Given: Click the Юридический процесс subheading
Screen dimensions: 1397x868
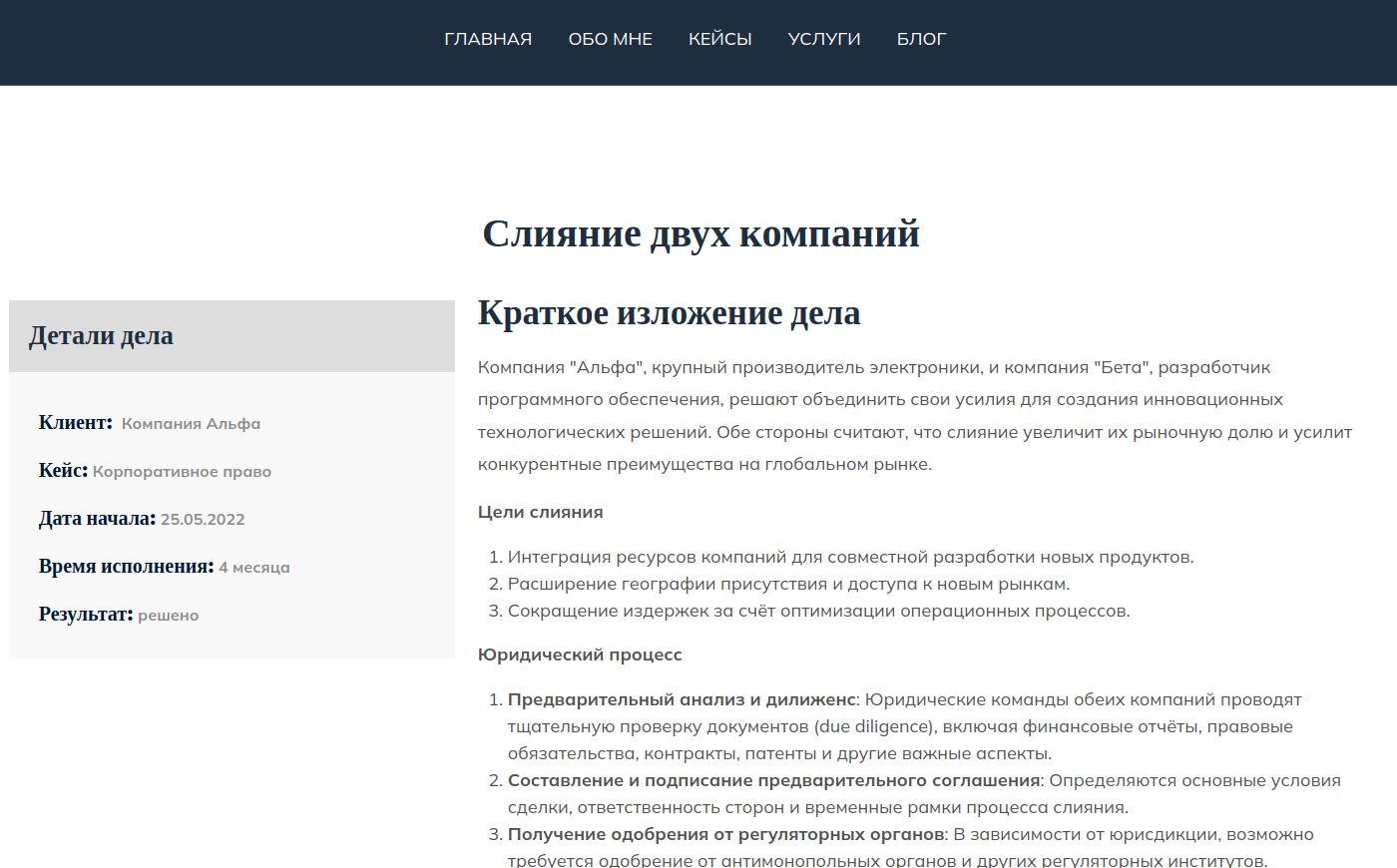Looking at the screenshot, I should tap(580, 654).
